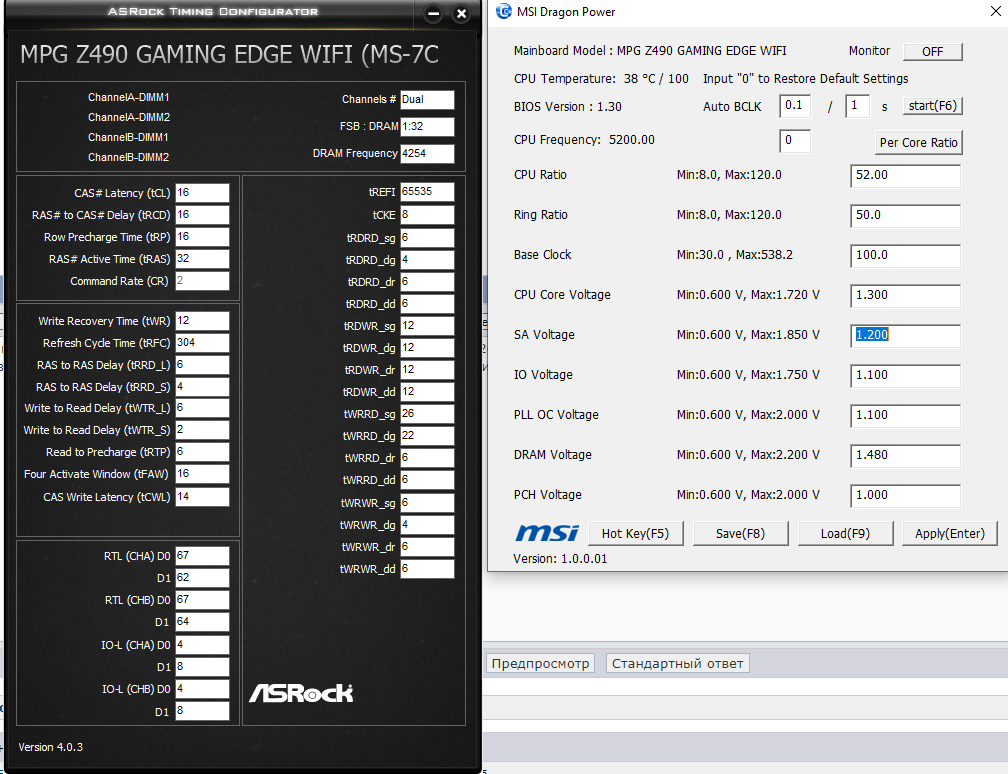Click the Hot Key(F5) button
The width and height of the screenshot is (1008, 774).
click(635, 534)
